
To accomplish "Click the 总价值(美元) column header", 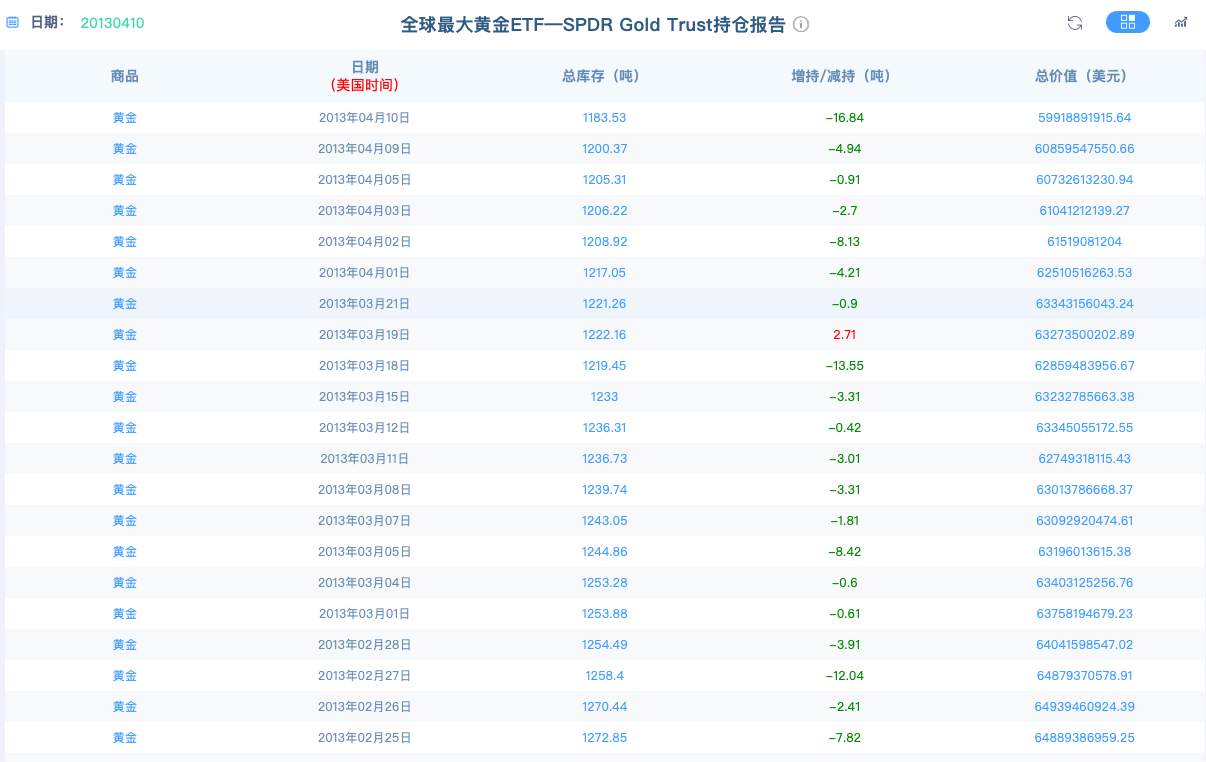I will [x=1084, y=76].
